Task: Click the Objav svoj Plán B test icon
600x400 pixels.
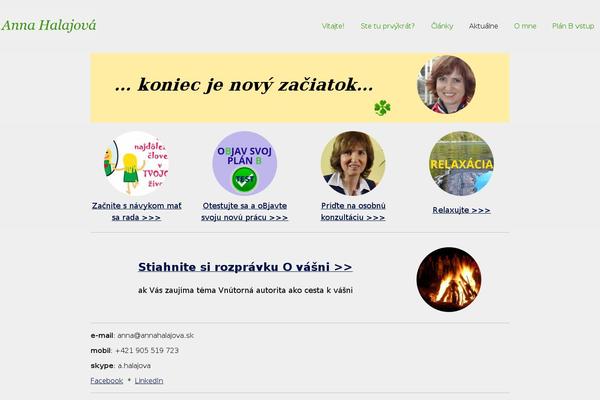Action: click(245, 163)
